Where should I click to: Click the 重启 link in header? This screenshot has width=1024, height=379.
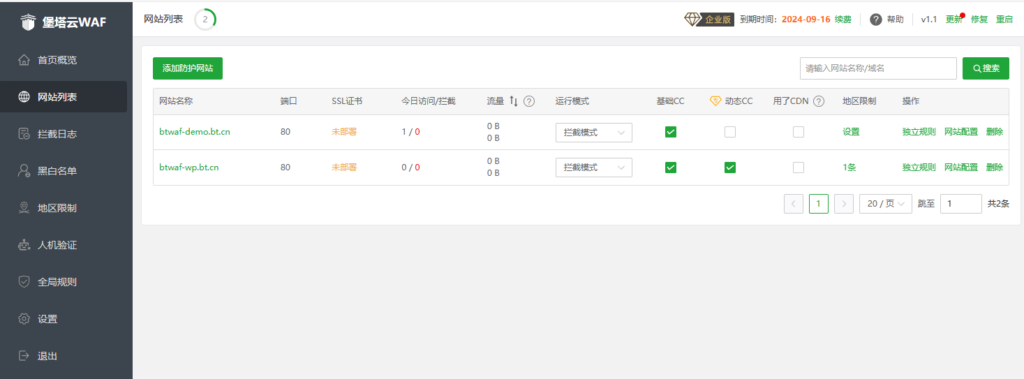pyautogui.click(x=1004, y=20)
